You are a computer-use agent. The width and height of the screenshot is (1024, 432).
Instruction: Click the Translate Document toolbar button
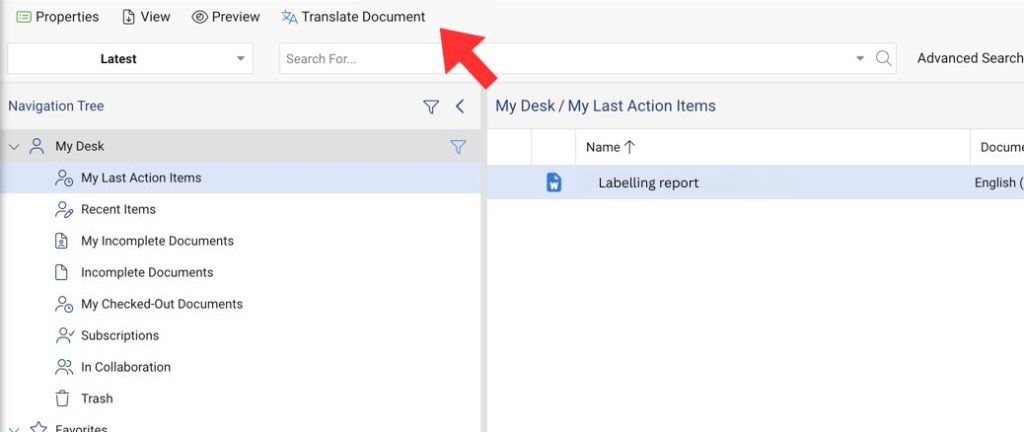[x=353, y=17]
